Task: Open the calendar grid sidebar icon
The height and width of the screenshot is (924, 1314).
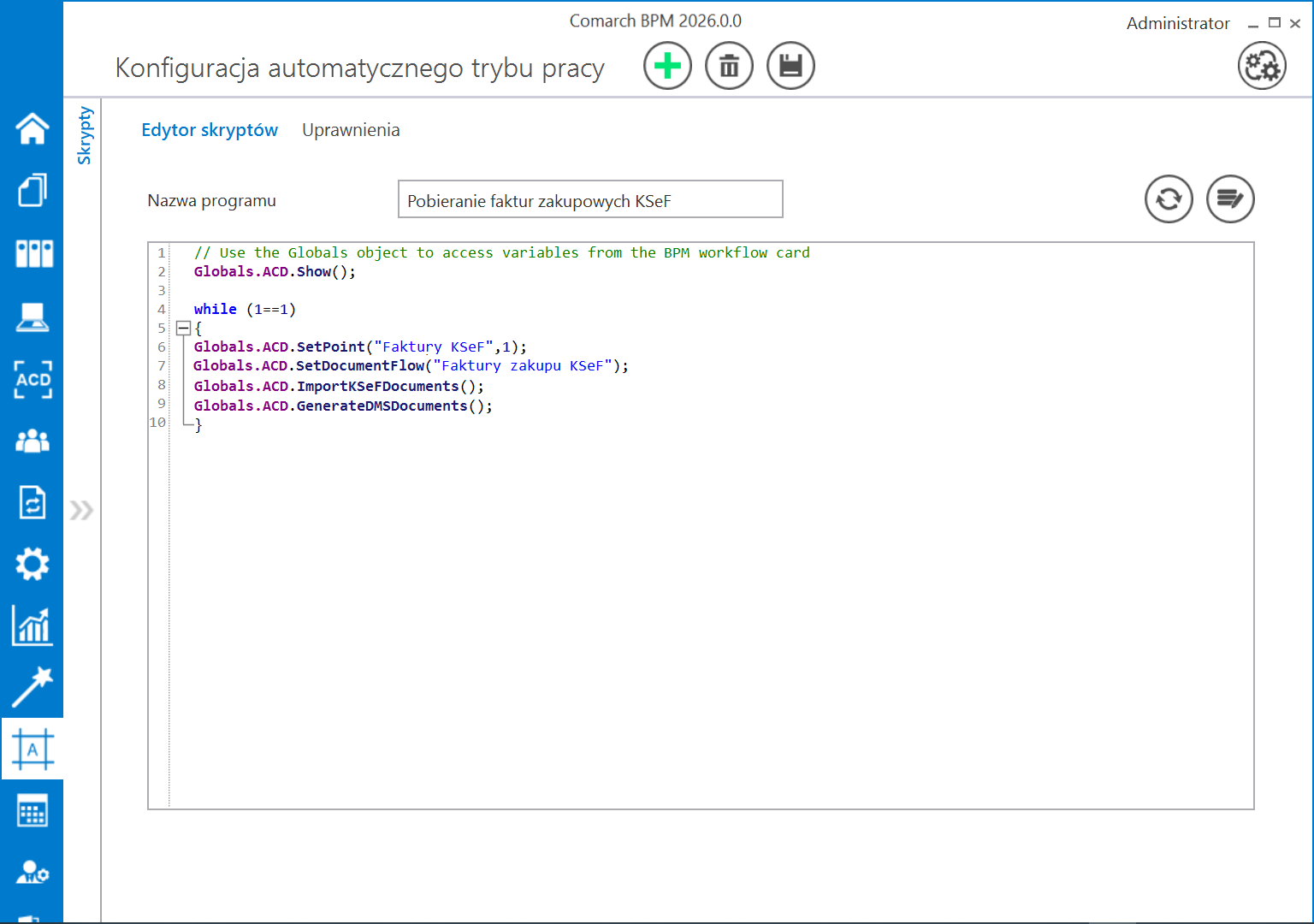Action: click(x=33, y=811)
